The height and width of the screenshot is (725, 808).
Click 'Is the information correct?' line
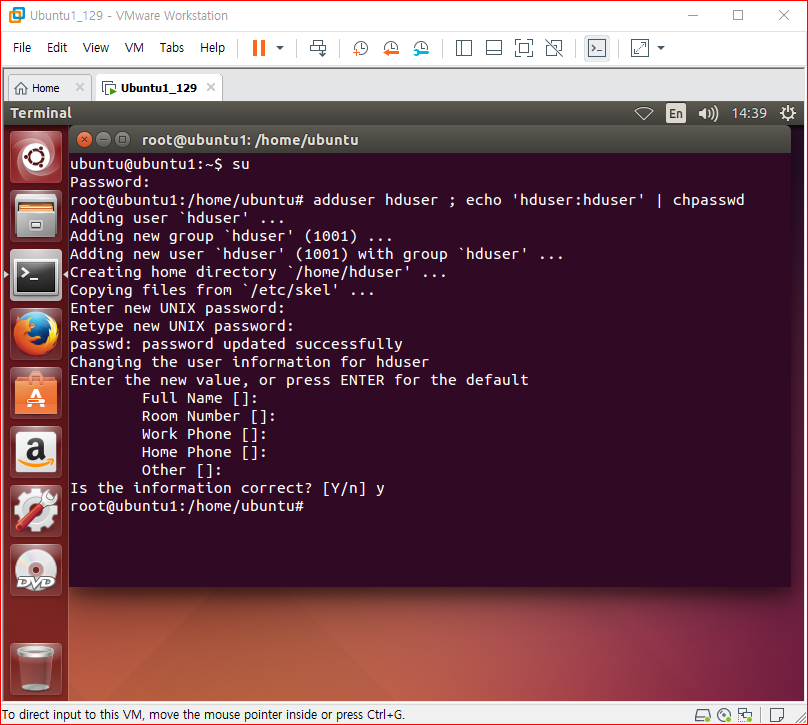click(x=227, y=488)
